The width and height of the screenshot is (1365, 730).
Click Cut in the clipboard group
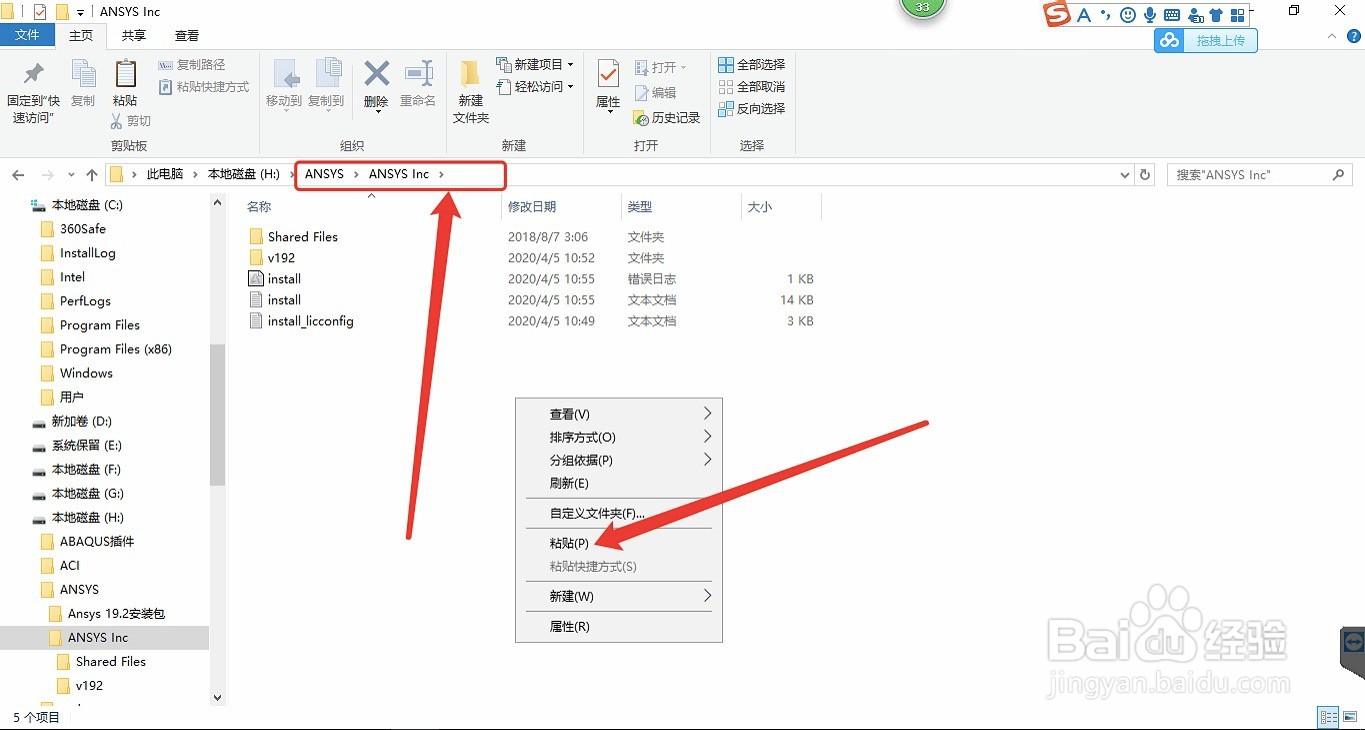(x=131, y=121)
